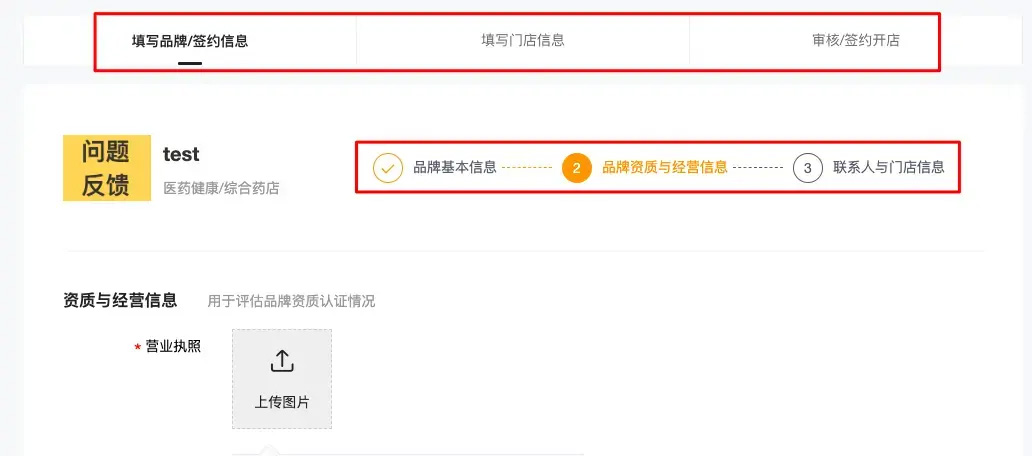Click the red required asterisk beside 营业执照
Viewport: 1032px width, 456px height.
[138, 347]
